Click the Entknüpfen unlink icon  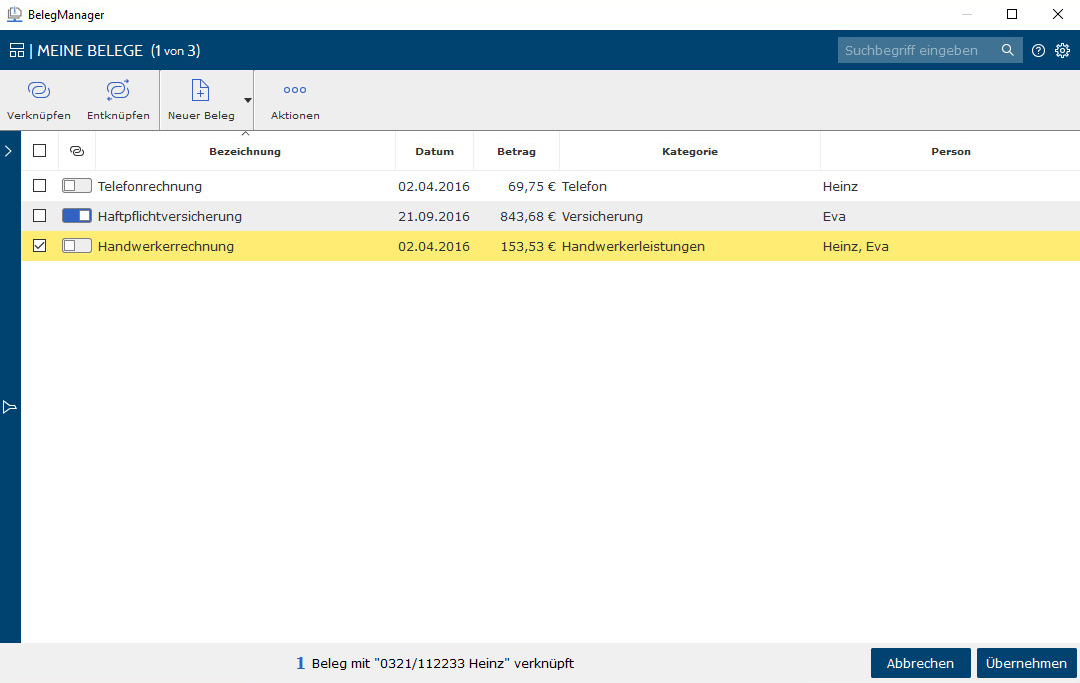point(118,91)
